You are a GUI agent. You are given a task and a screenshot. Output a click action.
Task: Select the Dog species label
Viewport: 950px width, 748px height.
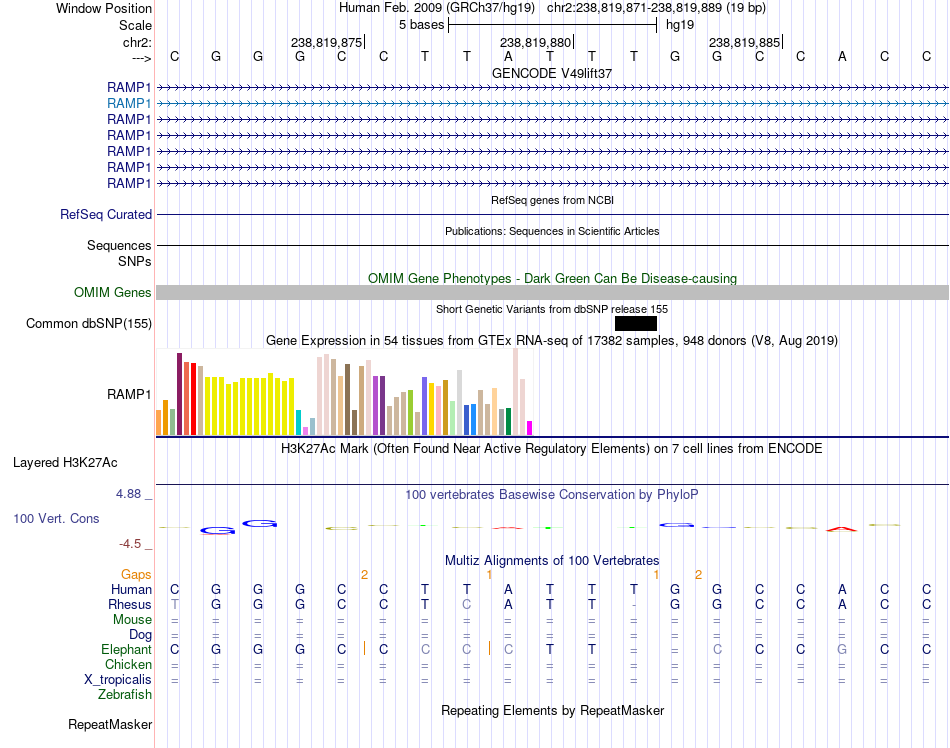[140, 635]
